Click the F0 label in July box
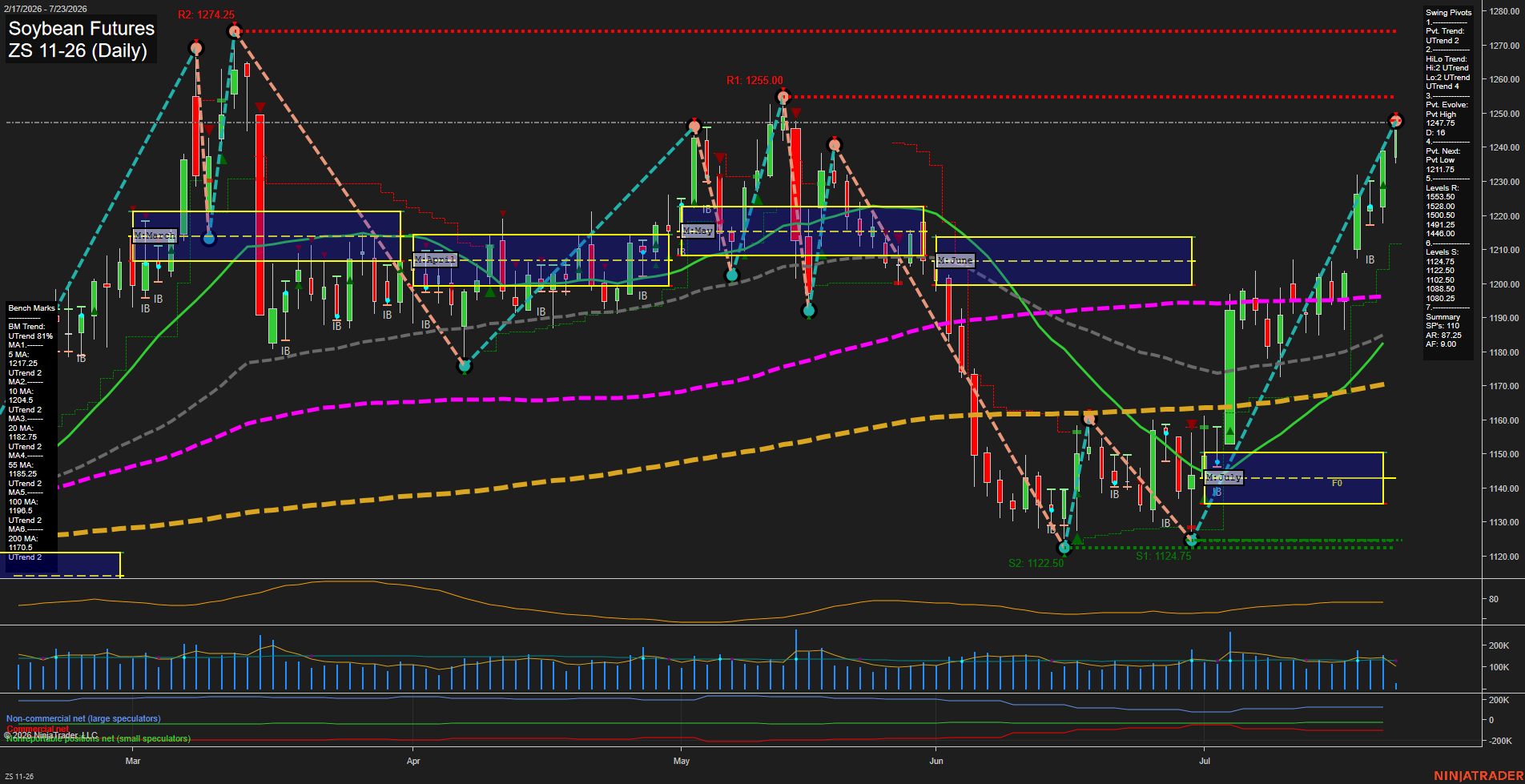Screen dimensions: 1525x784 (1337, 483)
